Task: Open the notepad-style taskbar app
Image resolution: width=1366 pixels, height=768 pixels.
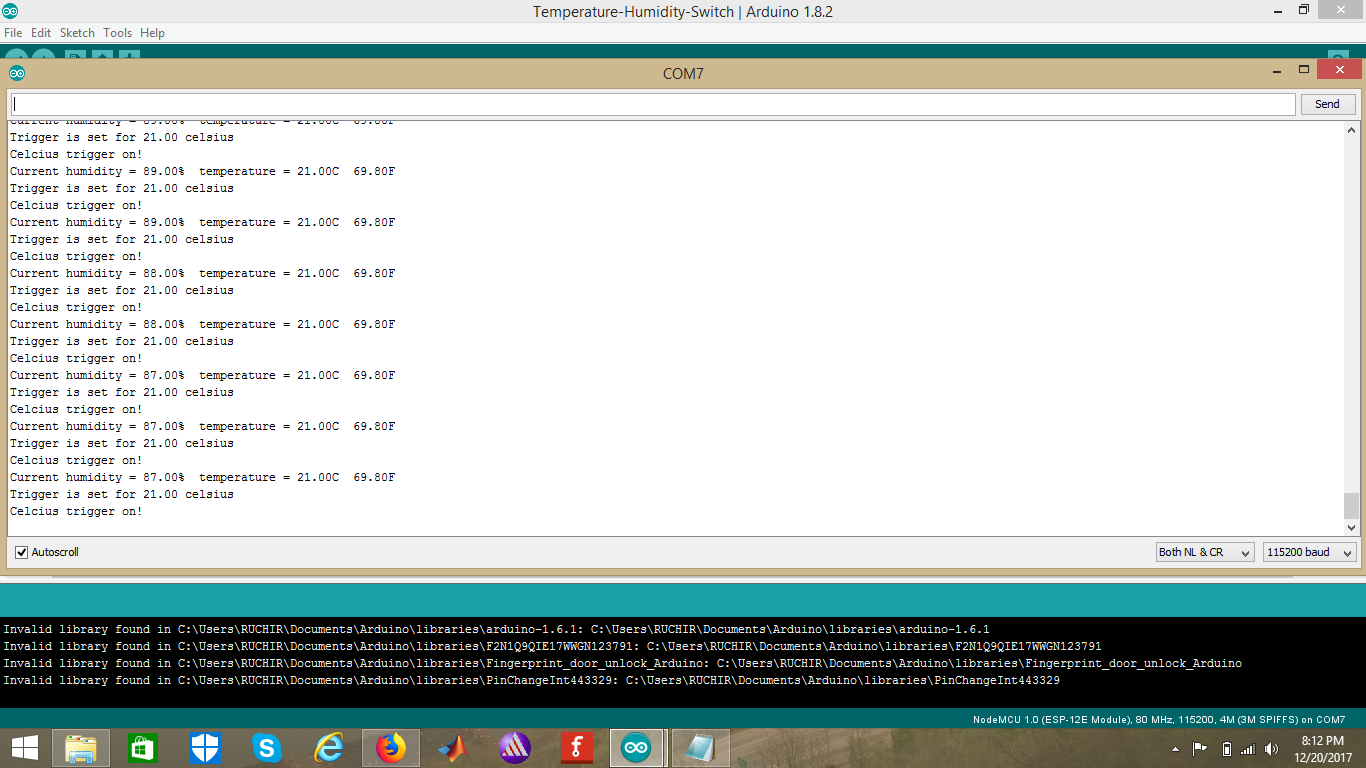Action: tap(701, 747)
